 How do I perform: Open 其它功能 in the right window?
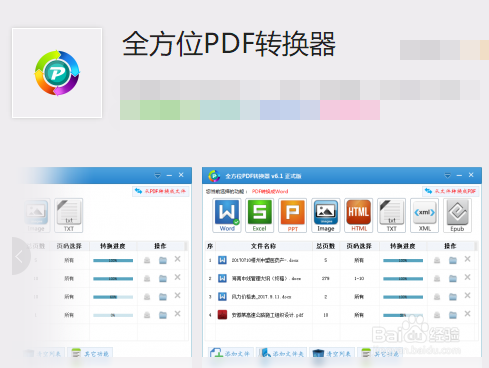[x=380, y=353]
